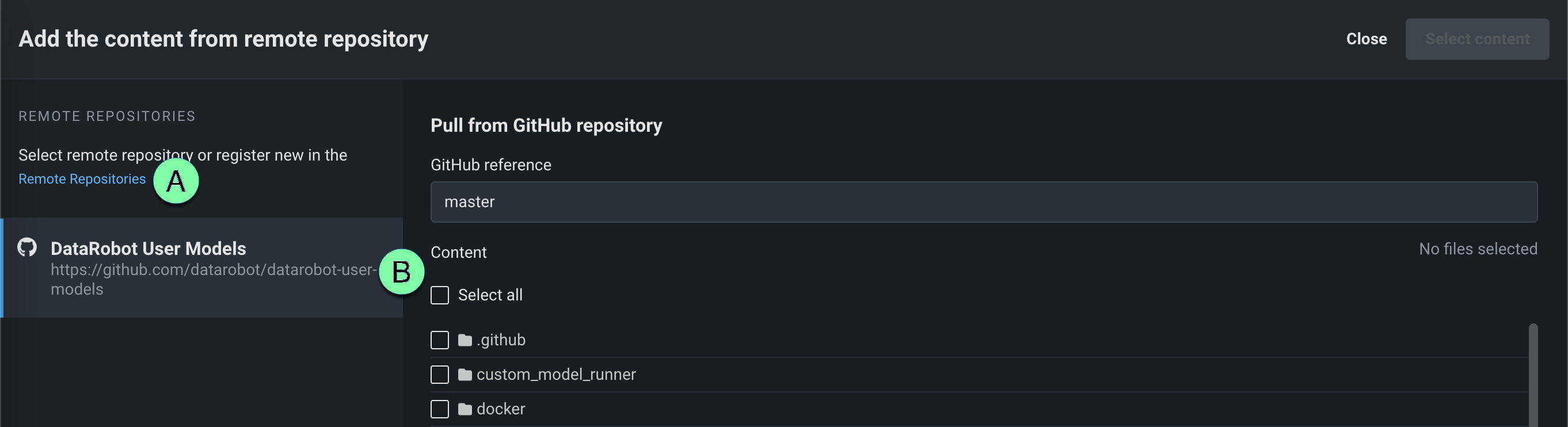Enable the Select all checkbox

439,295
